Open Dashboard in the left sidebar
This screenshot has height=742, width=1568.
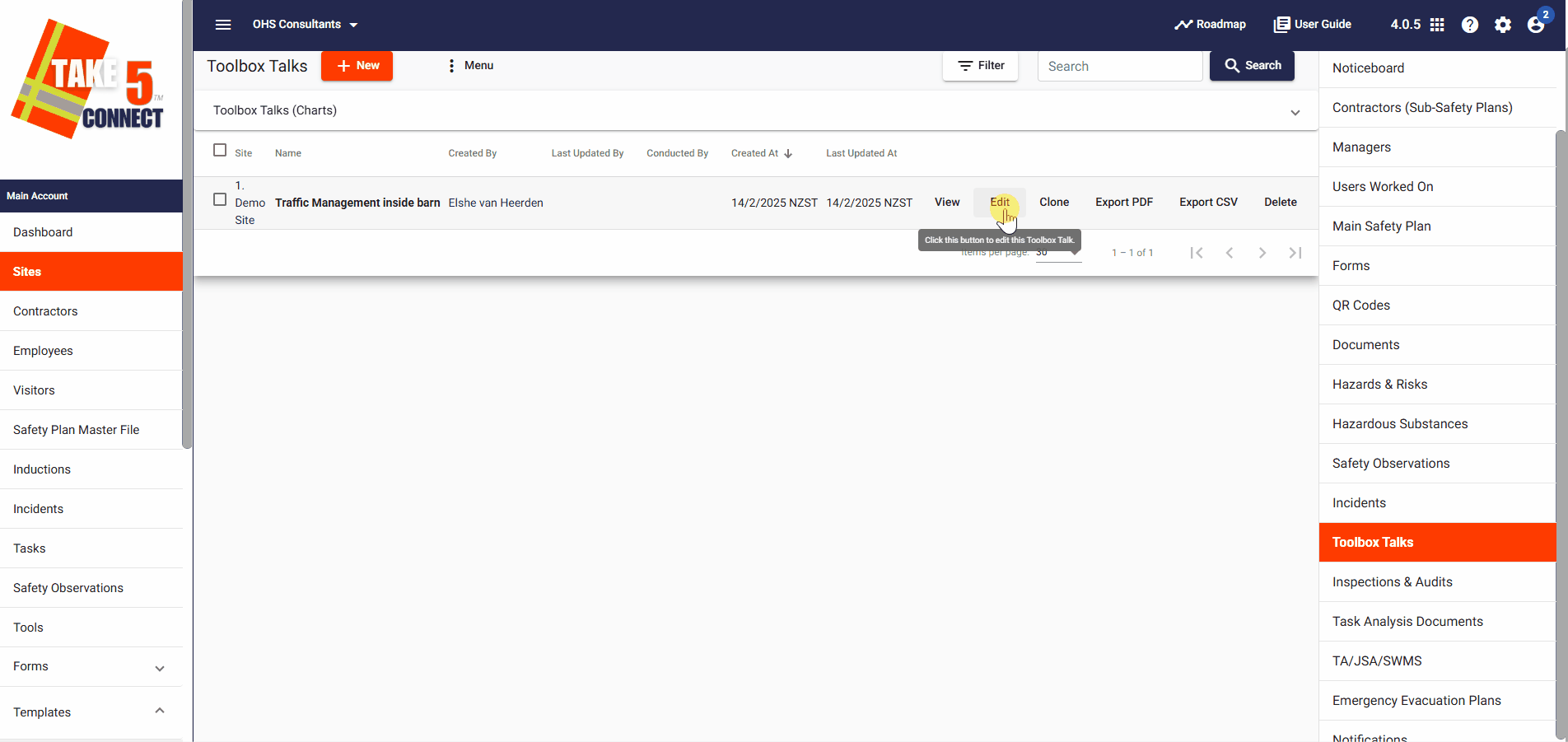click(91, 232)
